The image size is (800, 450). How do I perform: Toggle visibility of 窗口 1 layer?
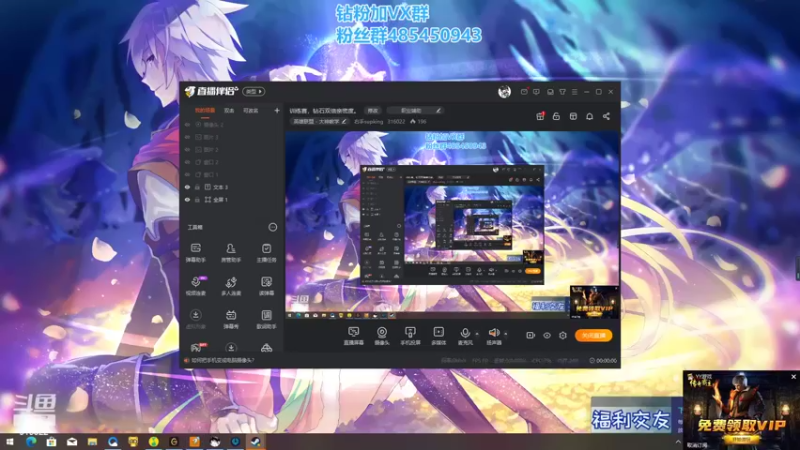(187, 174)
